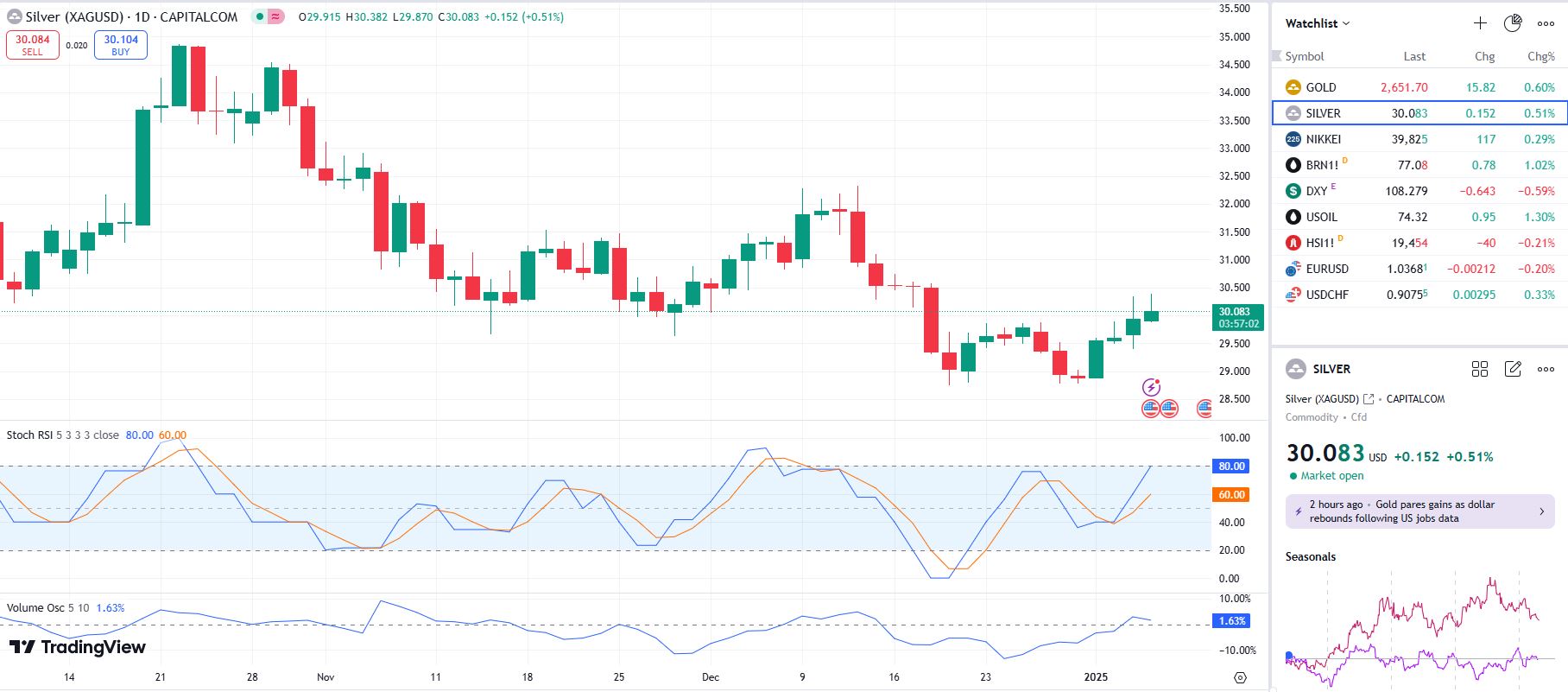1568x692 pixels.
Task: Select the SILVER row in watchlist
Action: click(x=1419, y=113)
